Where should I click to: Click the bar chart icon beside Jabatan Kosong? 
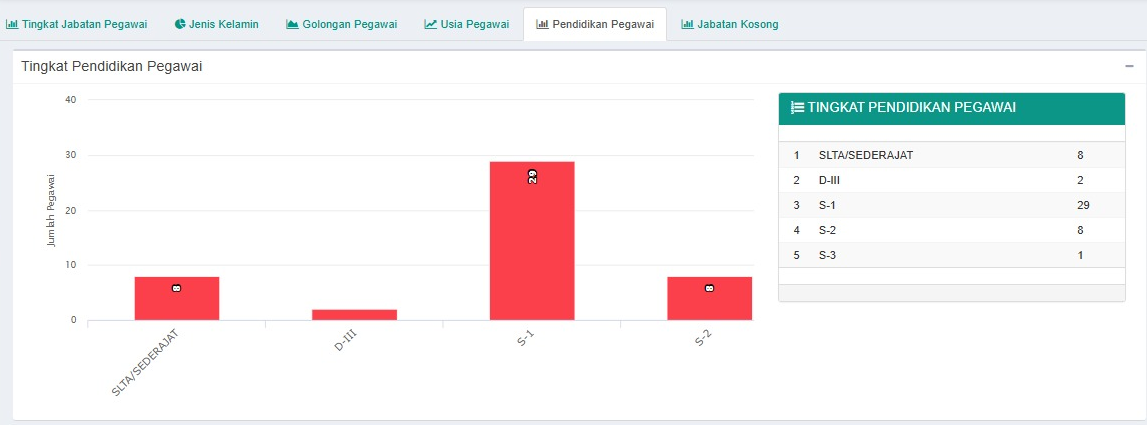[x=687, y=24]
